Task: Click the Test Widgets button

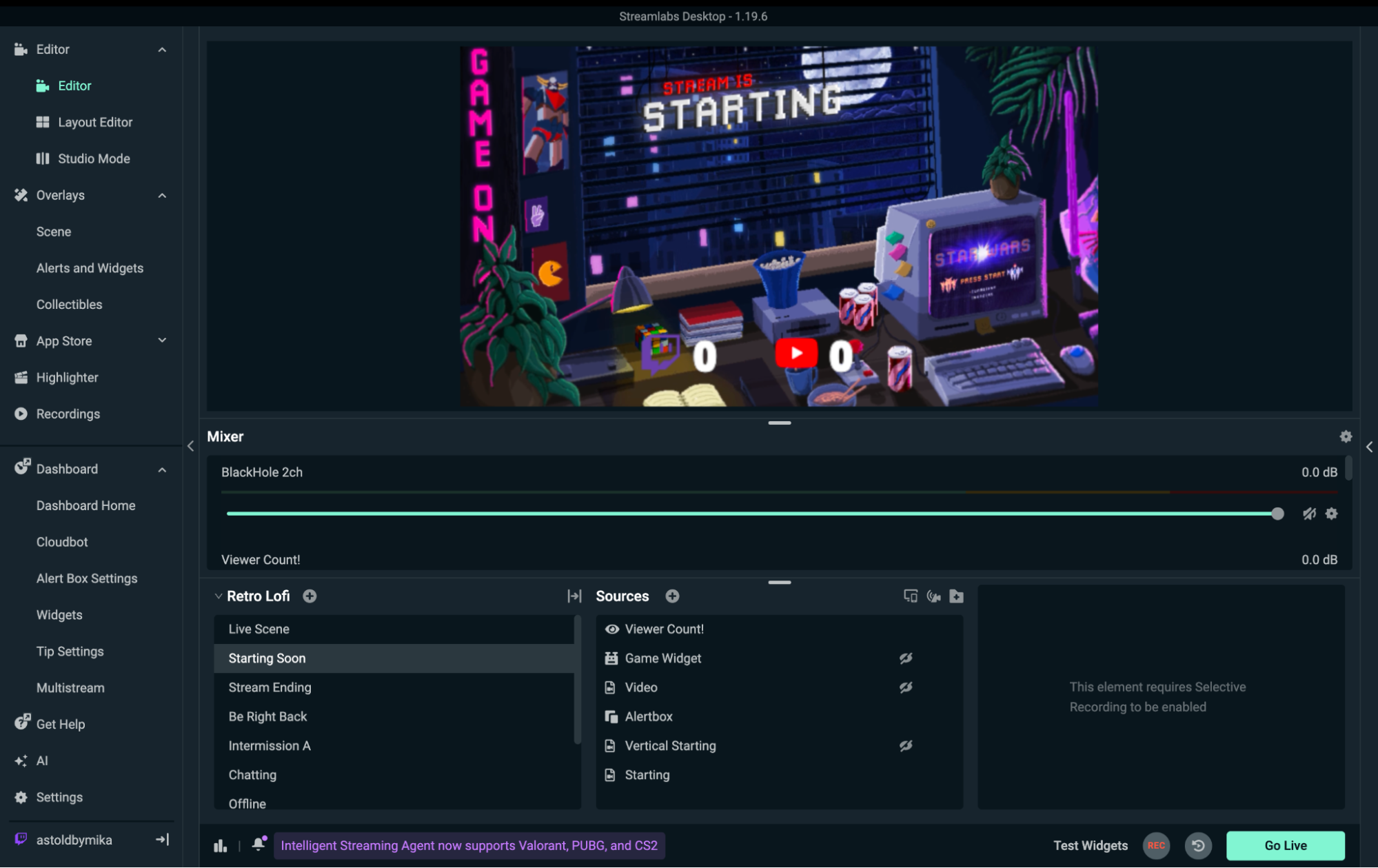Action: coord(1090,845)
